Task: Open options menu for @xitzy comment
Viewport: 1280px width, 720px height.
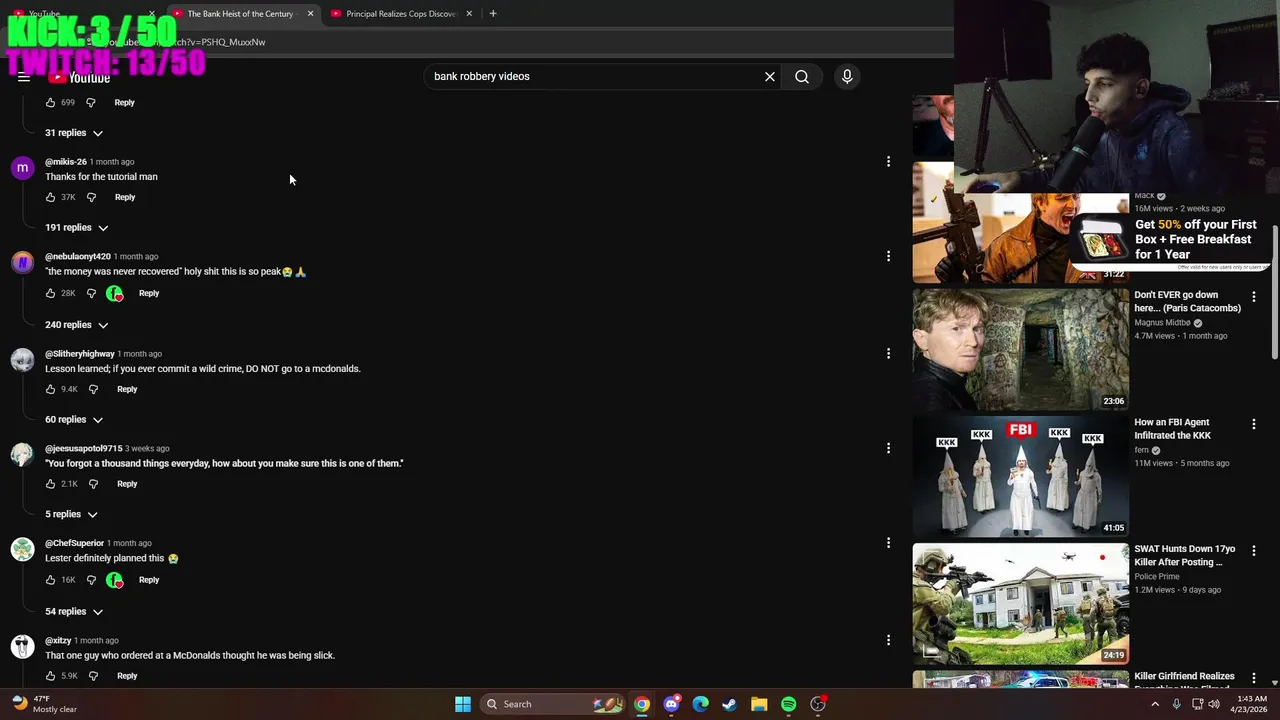Action: point(888,640)
